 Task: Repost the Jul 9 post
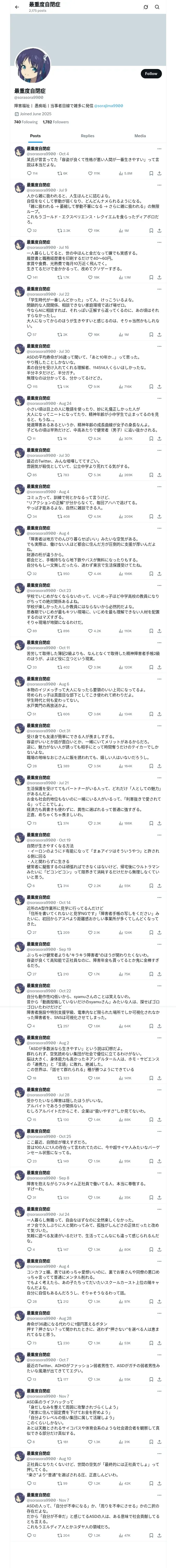(64, 231)
